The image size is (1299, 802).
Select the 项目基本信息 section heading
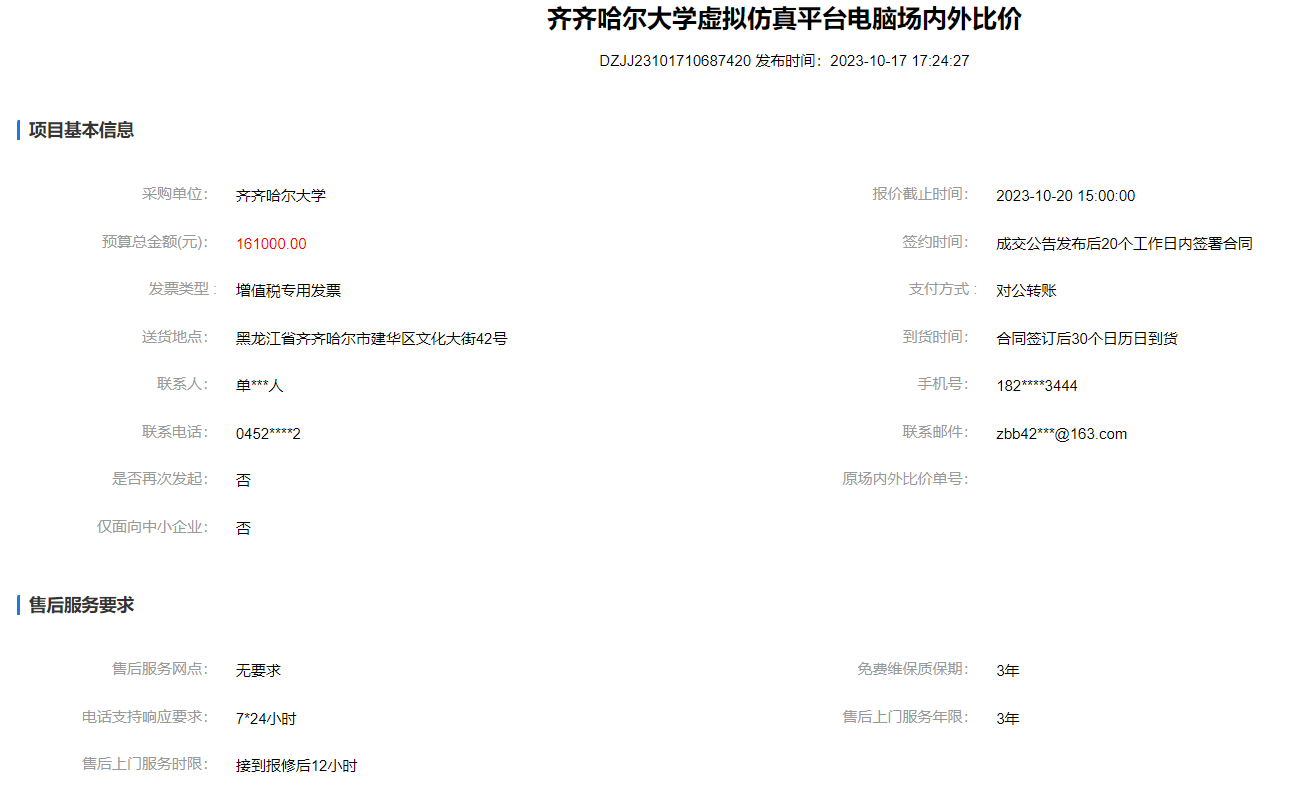tap(81, 130)
